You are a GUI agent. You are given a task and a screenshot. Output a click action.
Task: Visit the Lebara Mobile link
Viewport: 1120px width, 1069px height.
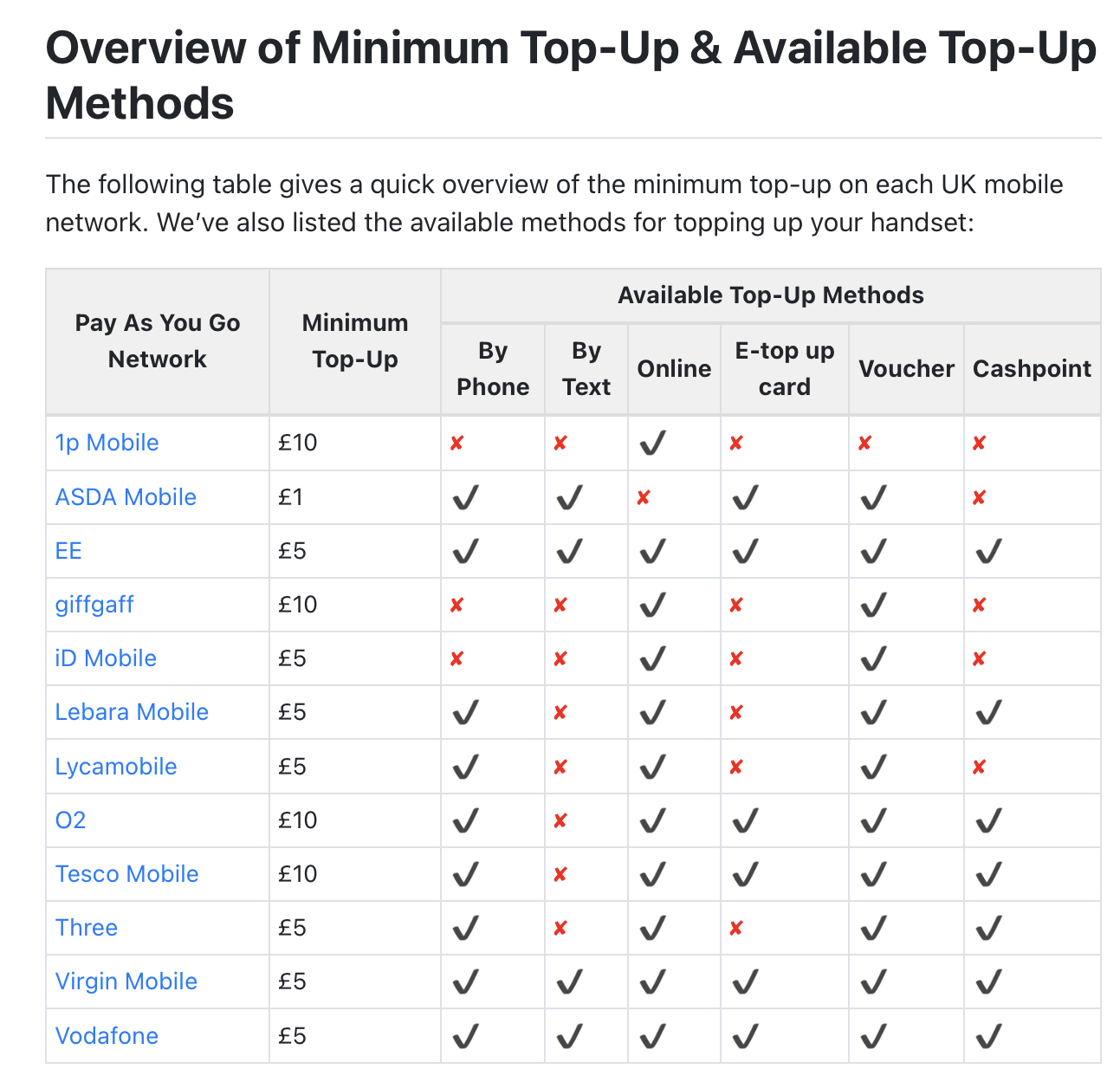[x=132, y=712]
